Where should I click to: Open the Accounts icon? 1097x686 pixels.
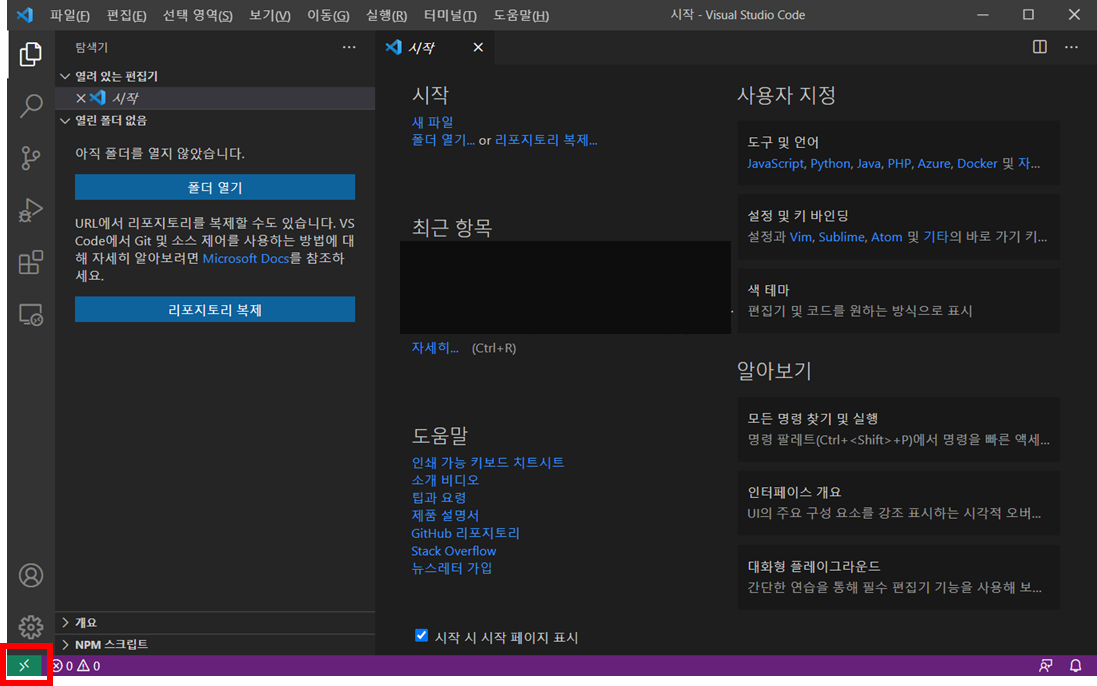(x=30, y=576)
